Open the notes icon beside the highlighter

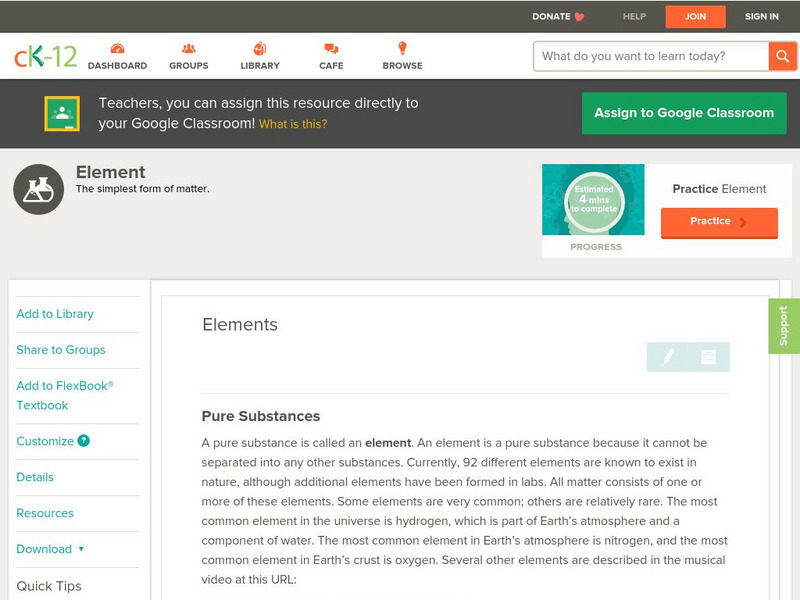707,356
